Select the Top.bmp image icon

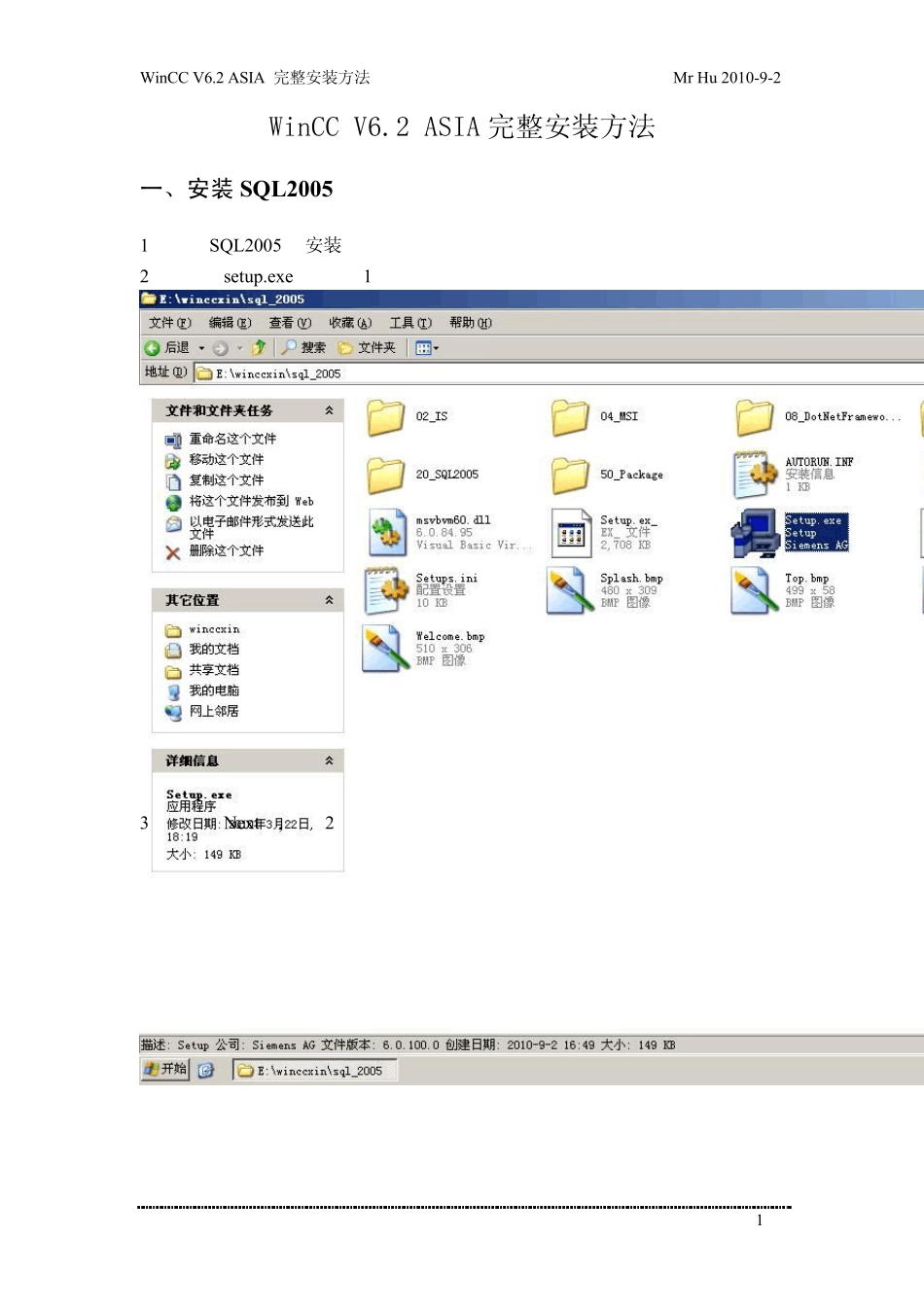[x=753, y=590]
